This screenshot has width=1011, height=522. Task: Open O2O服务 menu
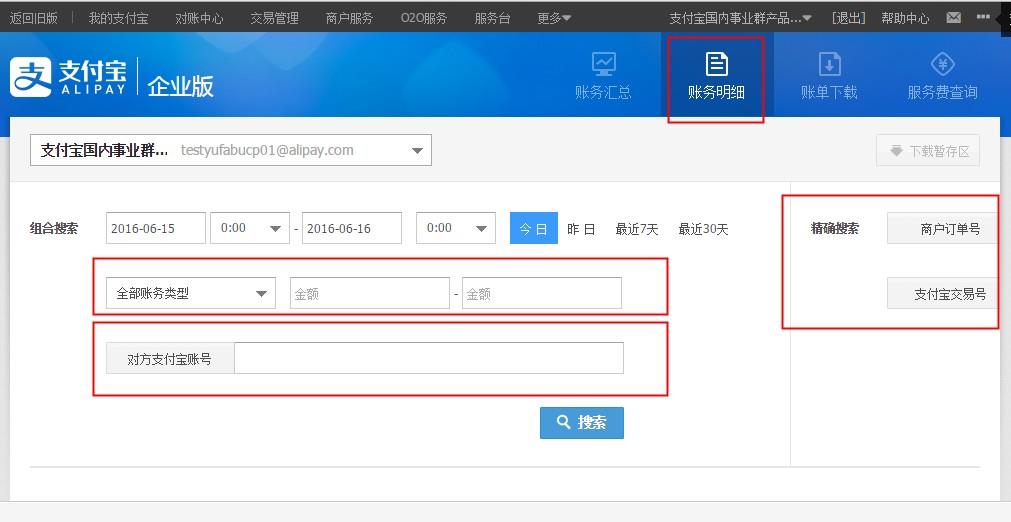point(424,18)
